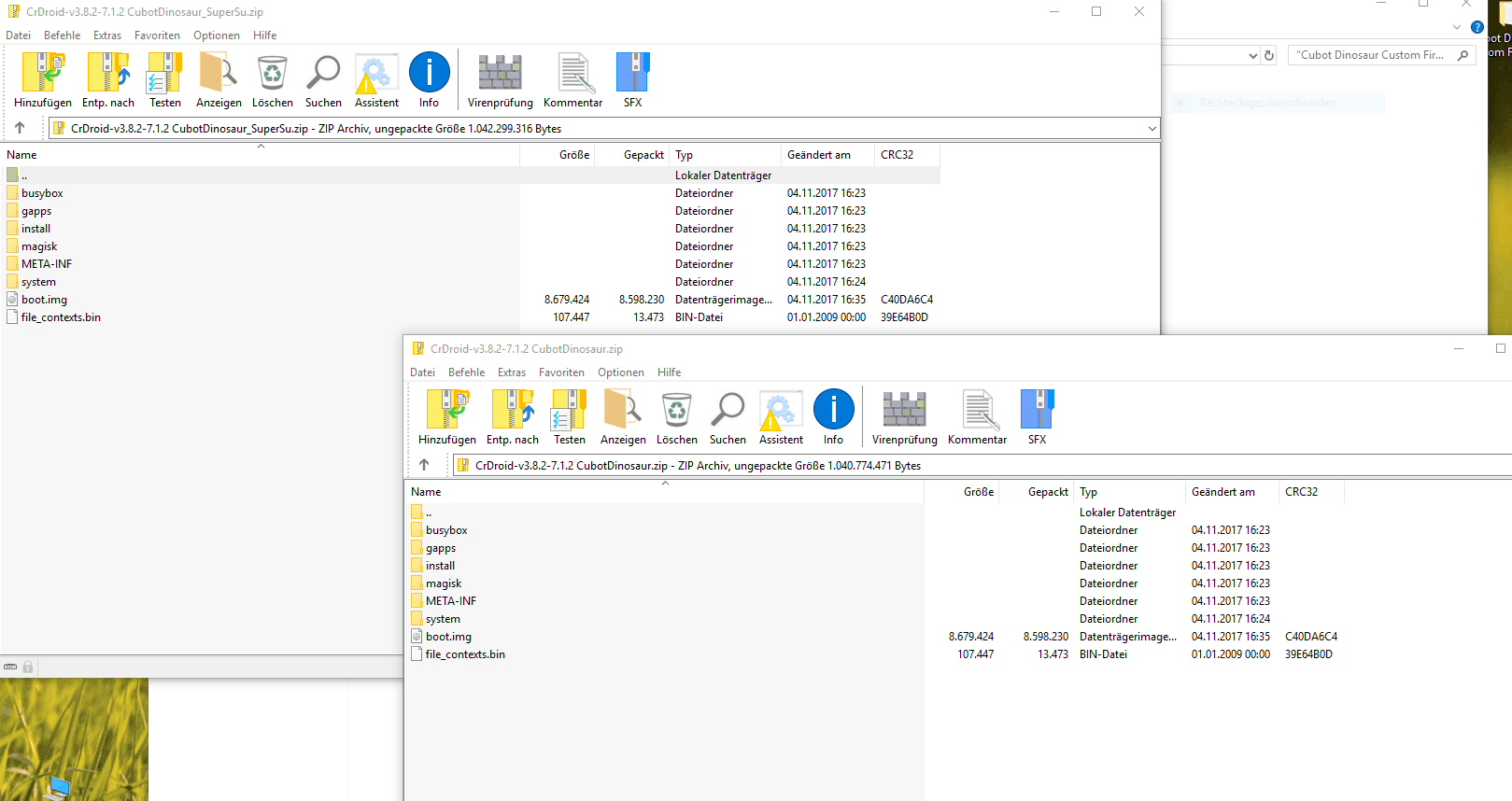Open address history dropdown in Explorer window
1512x801 pixels.
[x=1253, y=55]
